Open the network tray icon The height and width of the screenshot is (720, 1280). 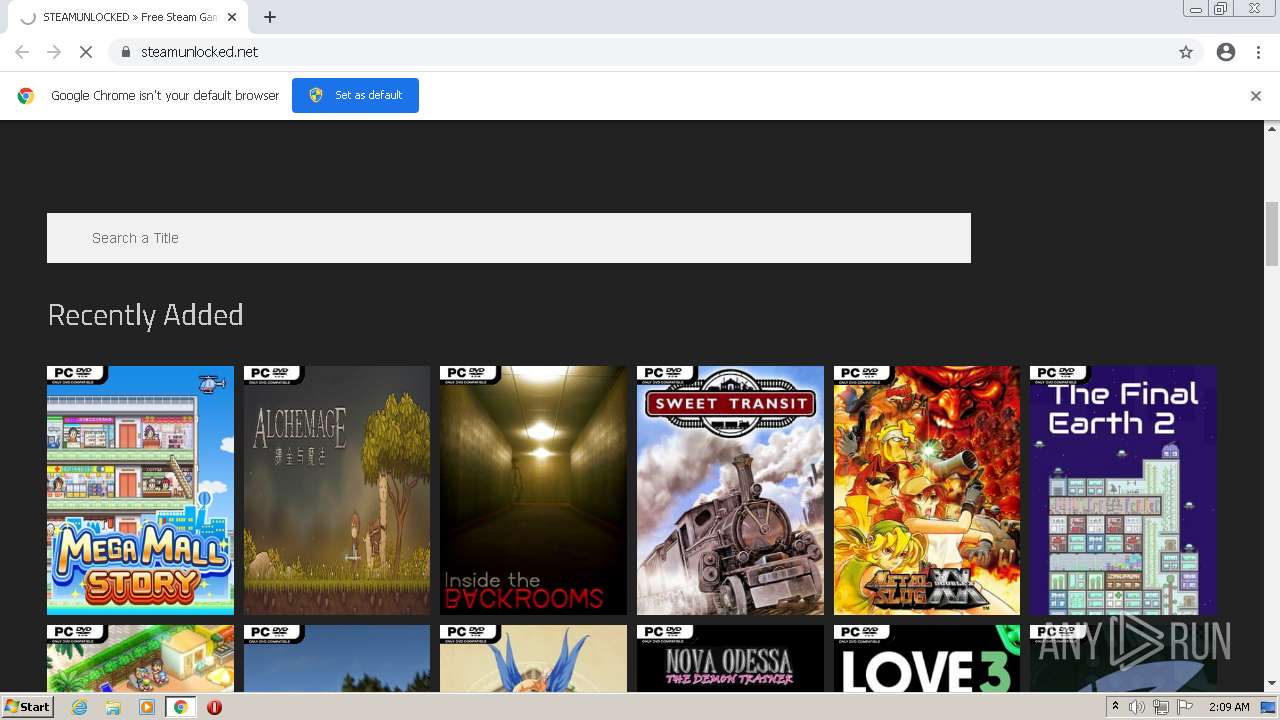pos(1161,707)
